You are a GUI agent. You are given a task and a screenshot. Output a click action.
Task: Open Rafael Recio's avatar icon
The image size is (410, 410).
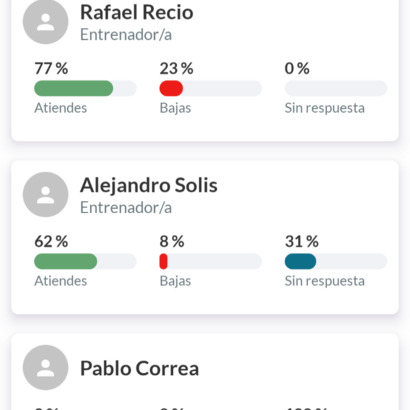pyautogui.click(x=46, y=21)
